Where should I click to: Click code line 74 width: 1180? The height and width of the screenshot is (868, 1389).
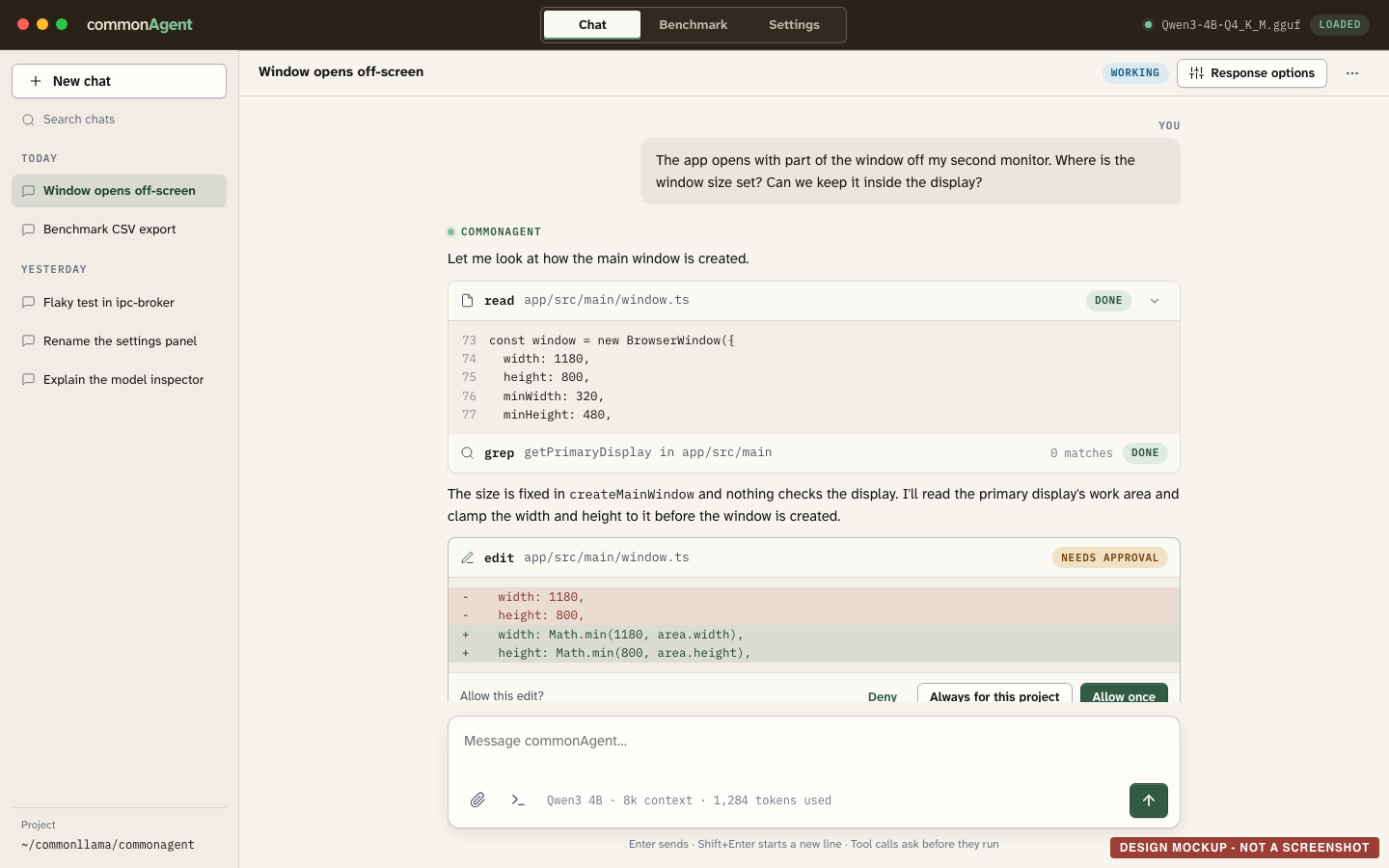(x=546, y=359)
